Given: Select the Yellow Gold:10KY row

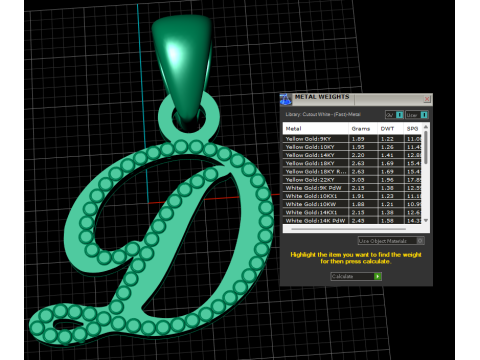Looking at the screenshot, I should coord(352,147).
